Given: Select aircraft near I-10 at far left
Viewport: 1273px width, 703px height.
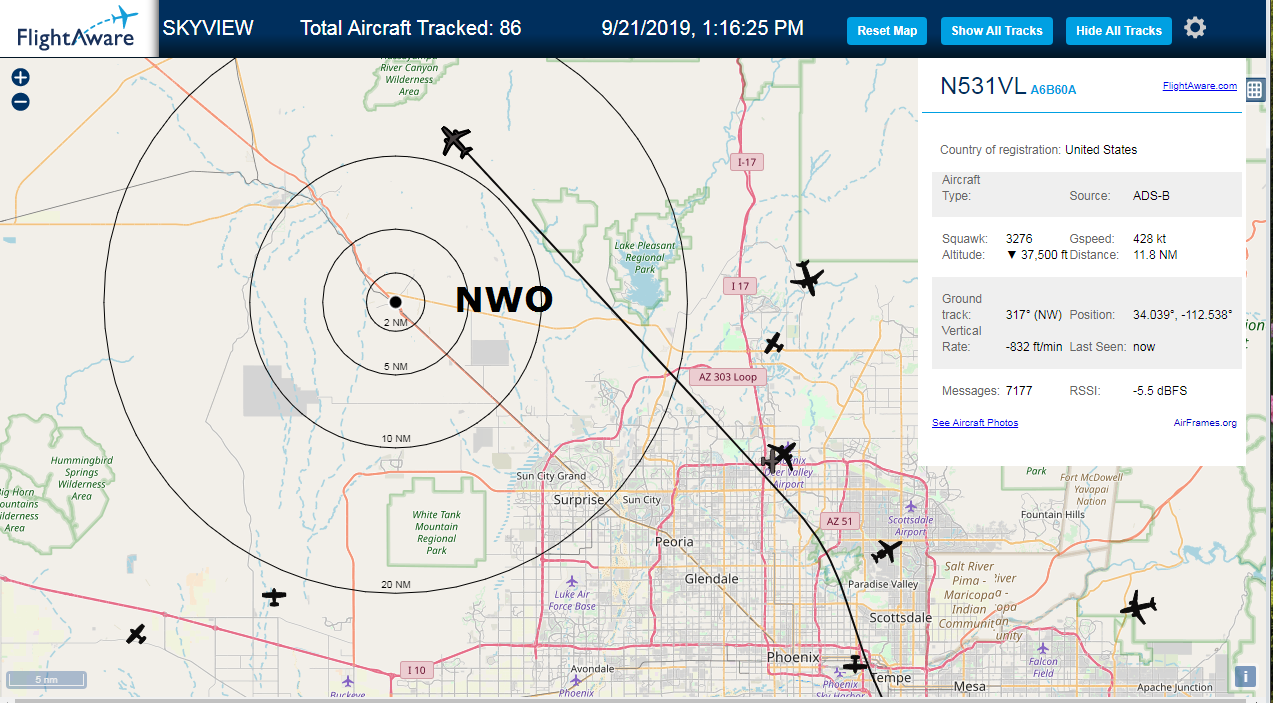Looking at the screenshot, I should pyautogui.click(x=137, y=634).
